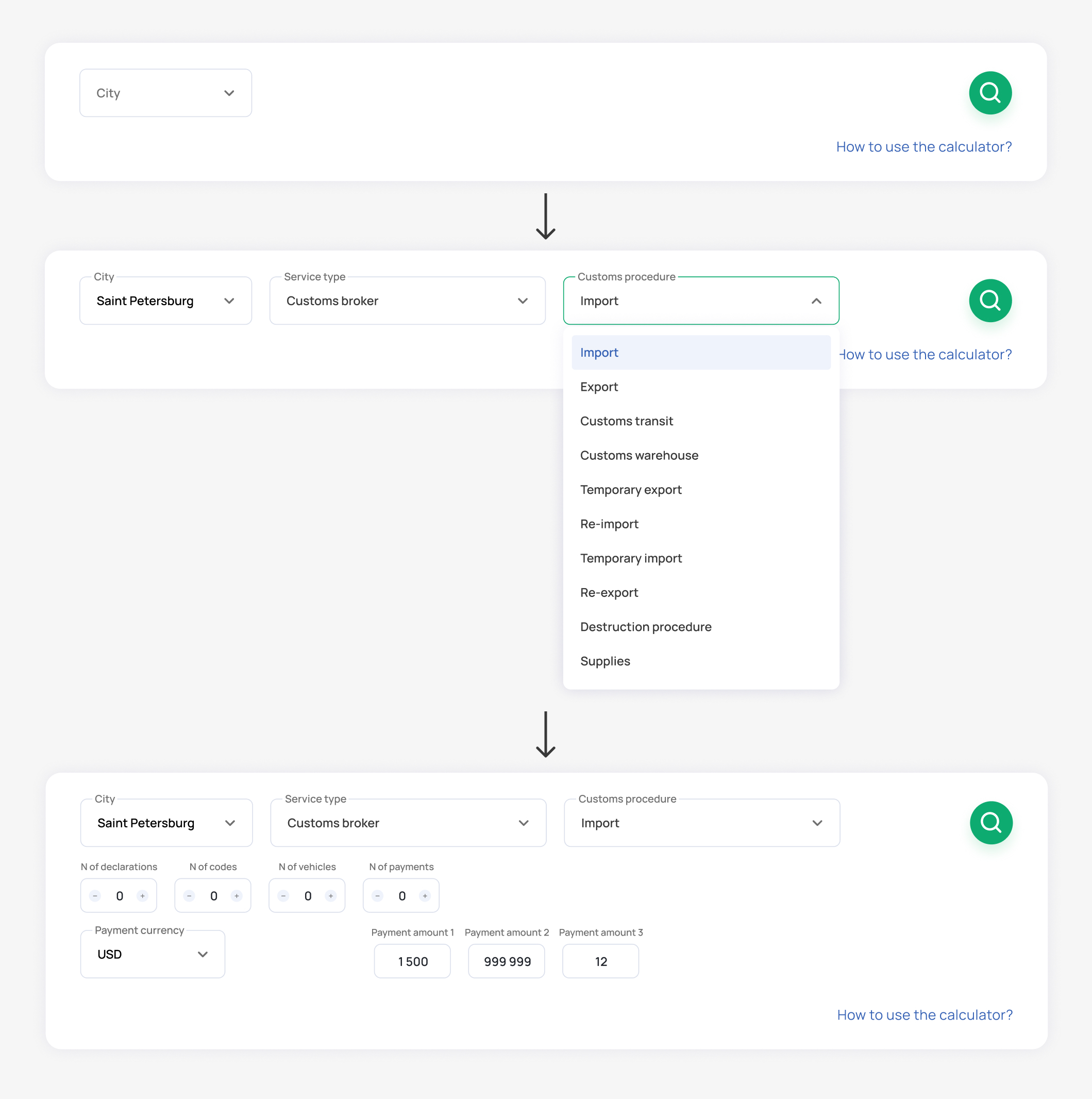Open the Service type dropdown in the bottom panel

[408, 823]
